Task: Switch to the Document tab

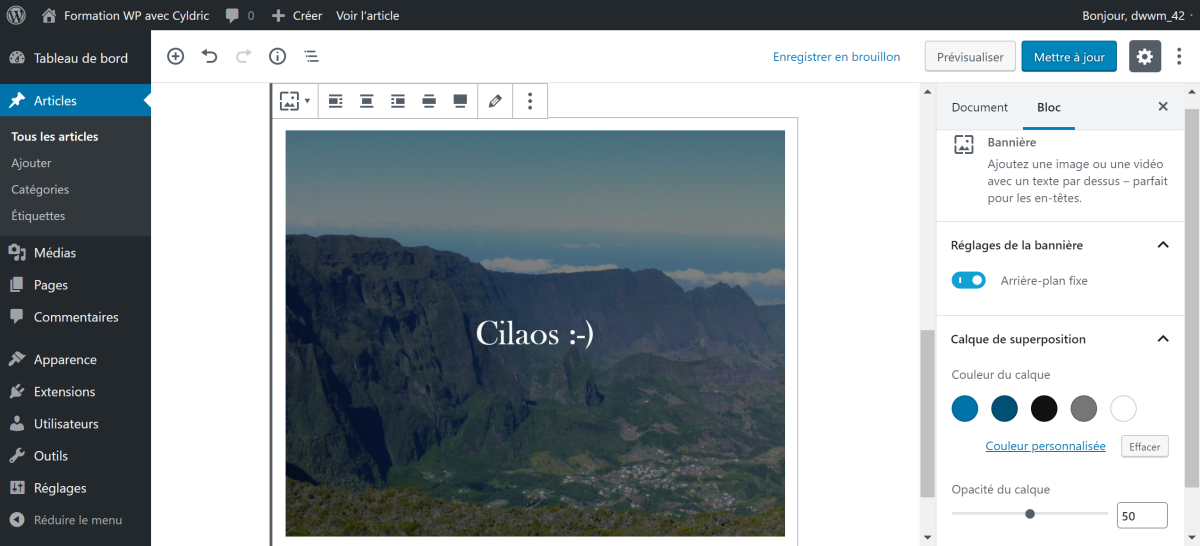Action: [x=980, y=107]
